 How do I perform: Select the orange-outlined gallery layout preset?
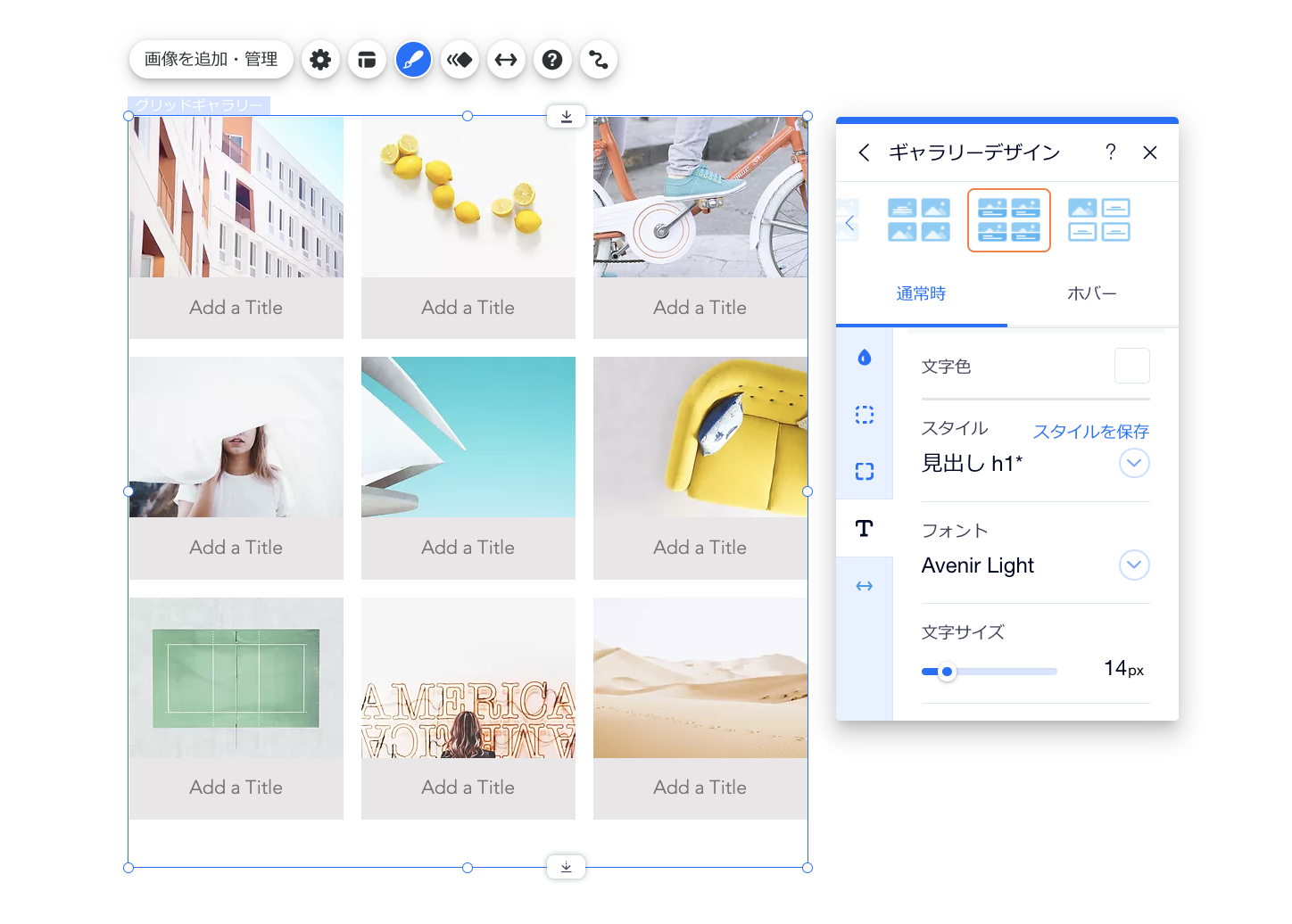coord(1009,220)
